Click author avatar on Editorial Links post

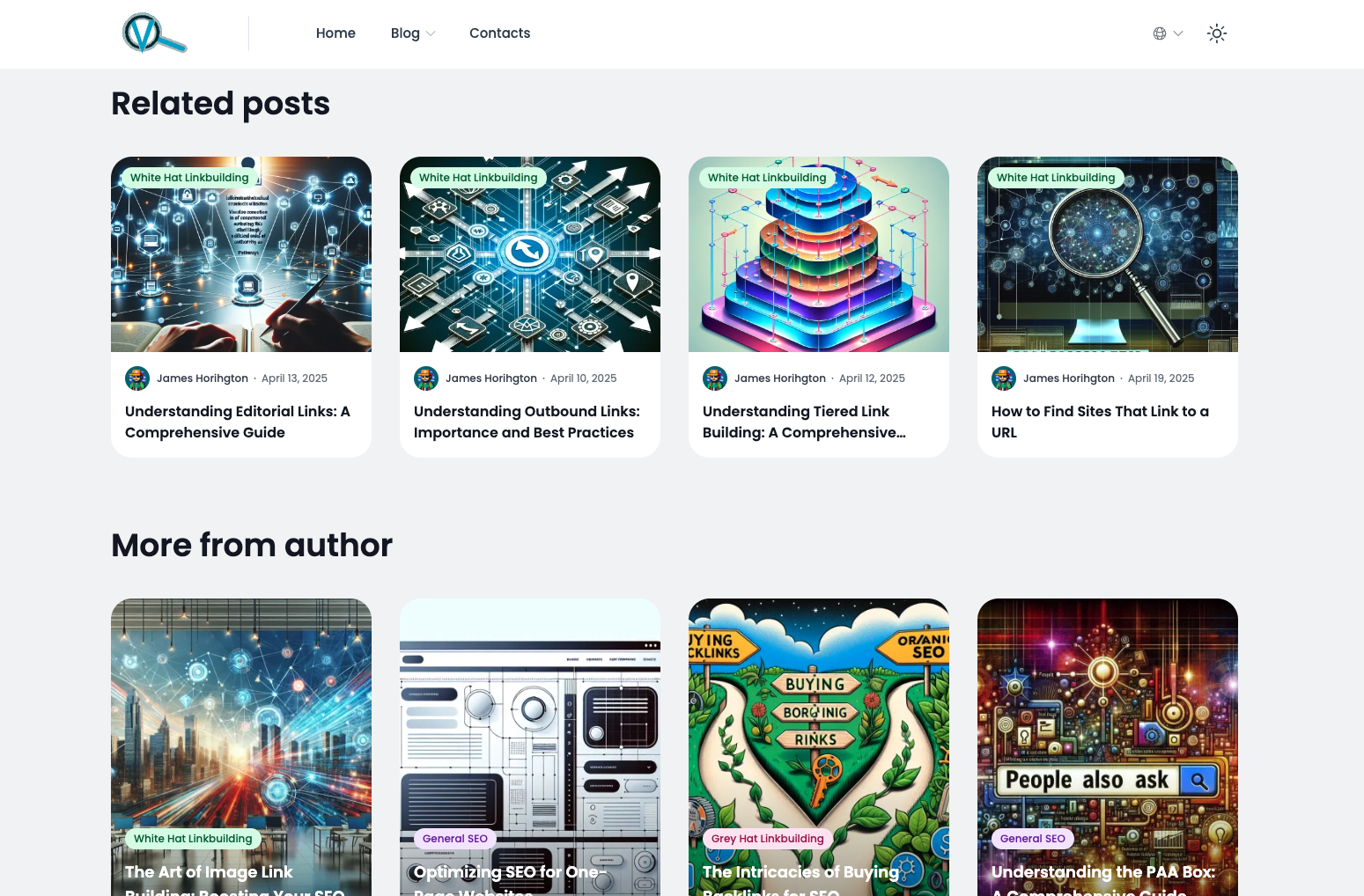(x=137, y=378)
